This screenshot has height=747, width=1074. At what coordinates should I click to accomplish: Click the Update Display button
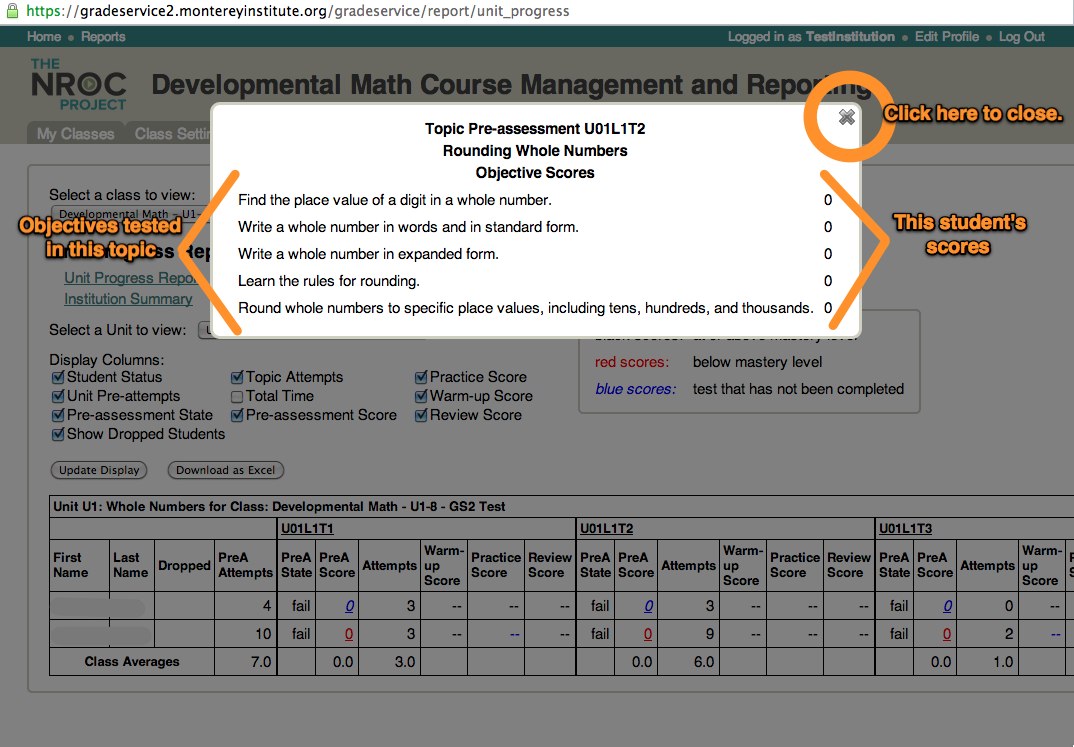[x=99, y=470]
